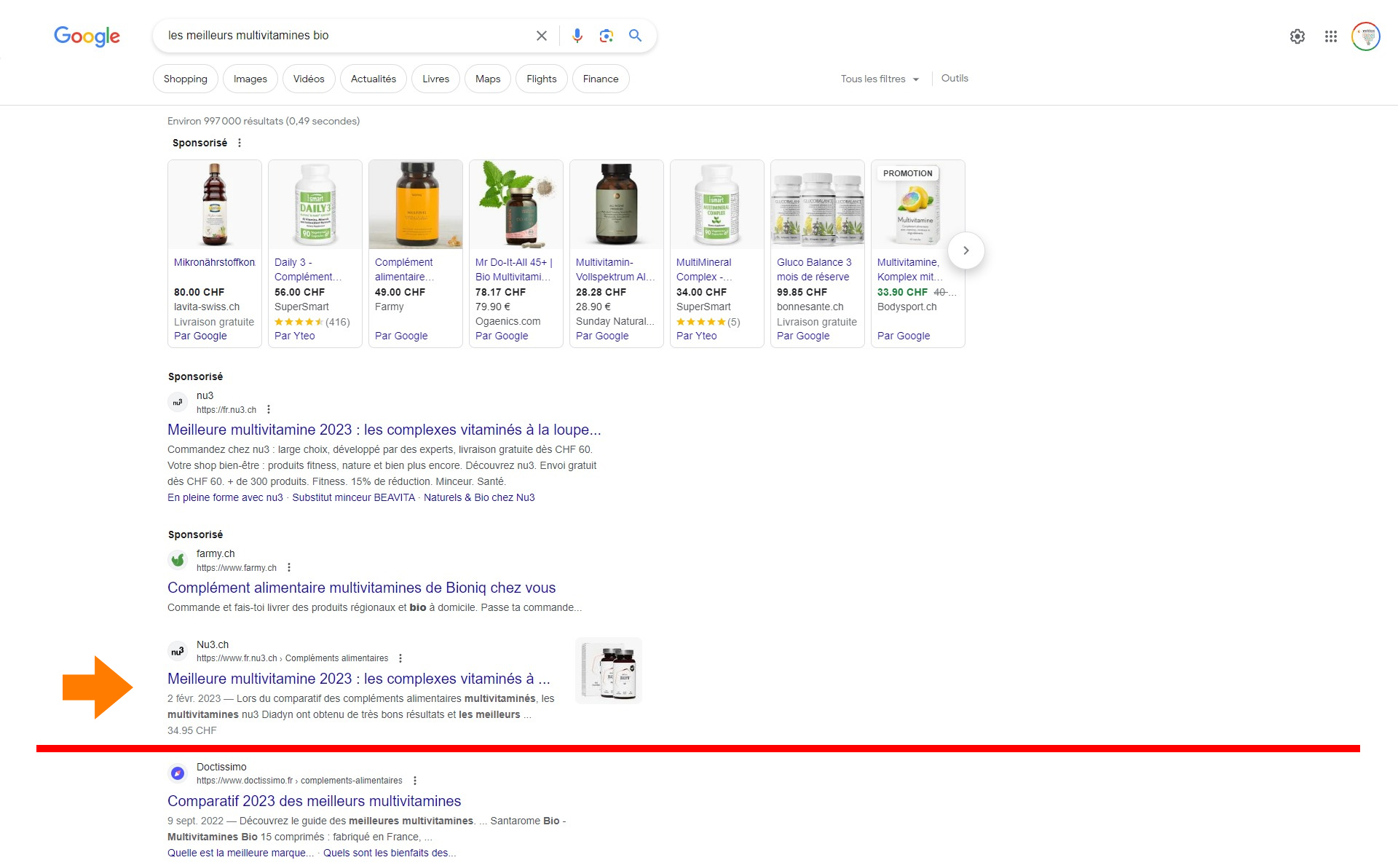1398x868 pixels.
Task: Open quick settings gear icon
Action: click(1298, 36)
